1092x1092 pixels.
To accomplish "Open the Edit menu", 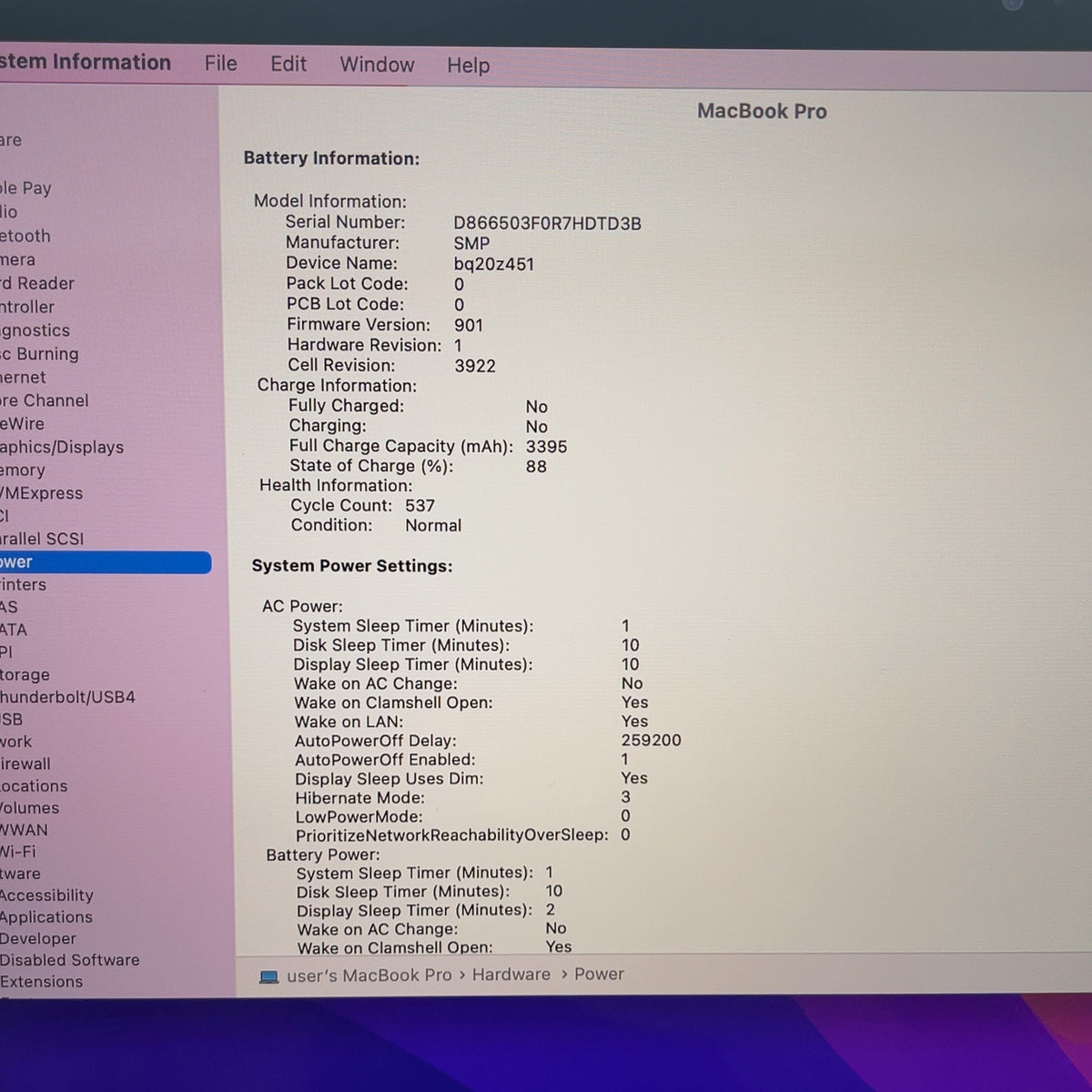I will coord(288,64).
